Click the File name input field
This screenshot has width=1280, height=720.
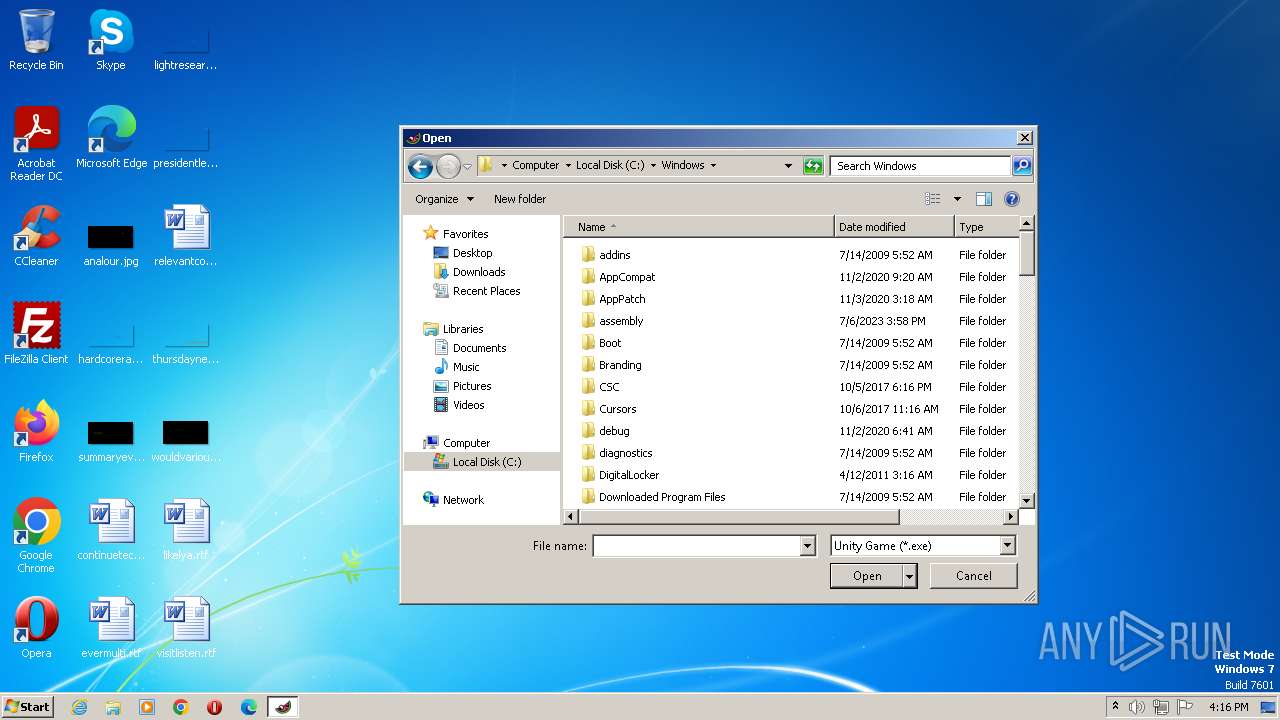(697, 546)
